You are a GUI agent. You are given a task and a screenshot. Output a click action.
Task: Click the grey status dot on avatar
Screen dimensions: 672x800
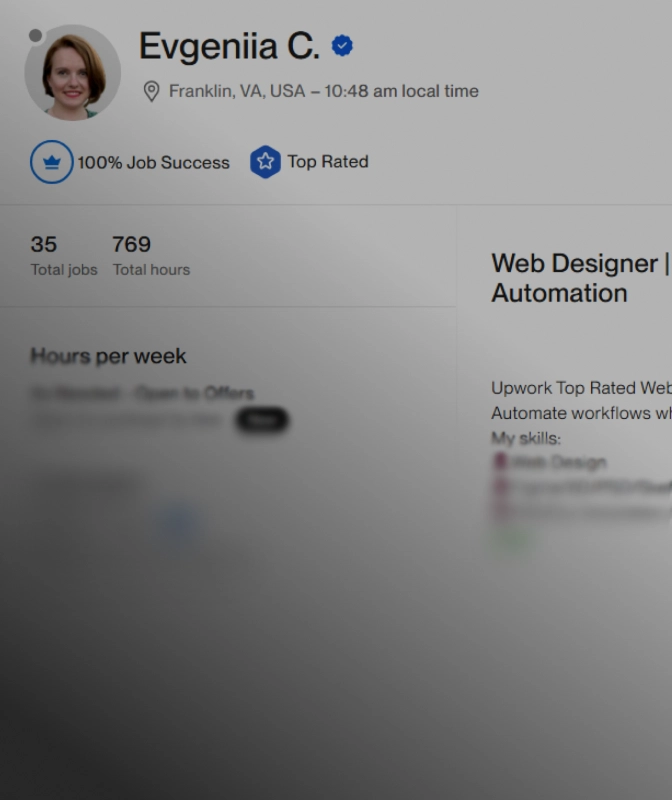tap(36, 36)
